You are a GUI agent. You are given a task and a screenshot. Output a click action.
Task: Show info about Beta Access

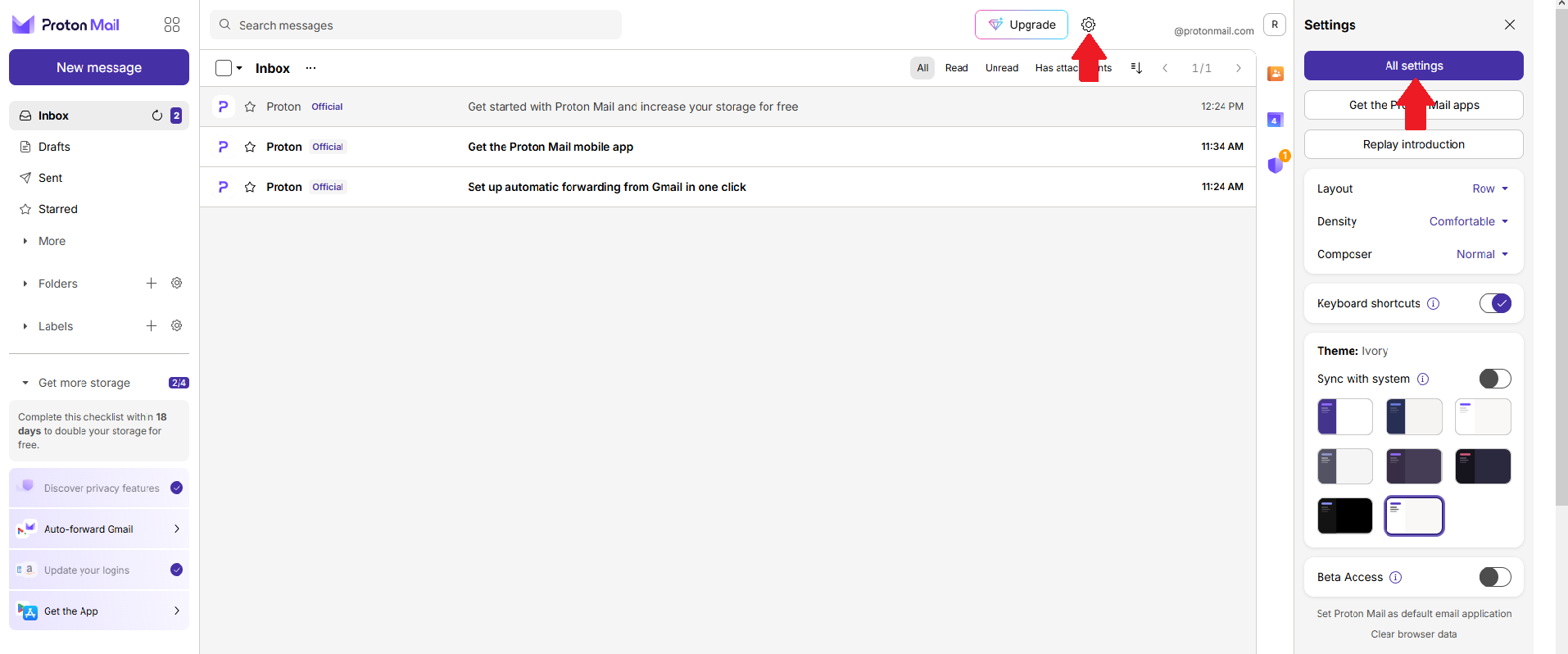[x=1396, y=577]
